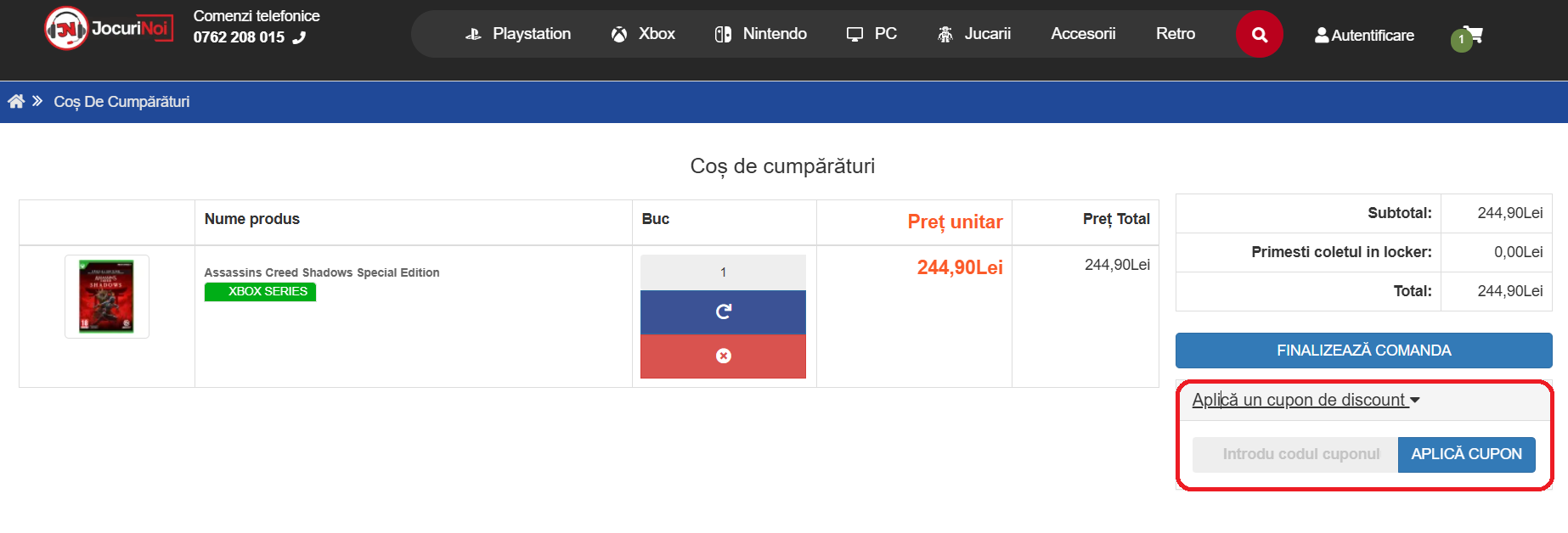1568x533 pixels.
Task: Click the home breadcrumb icon
Action: (16, 102)
